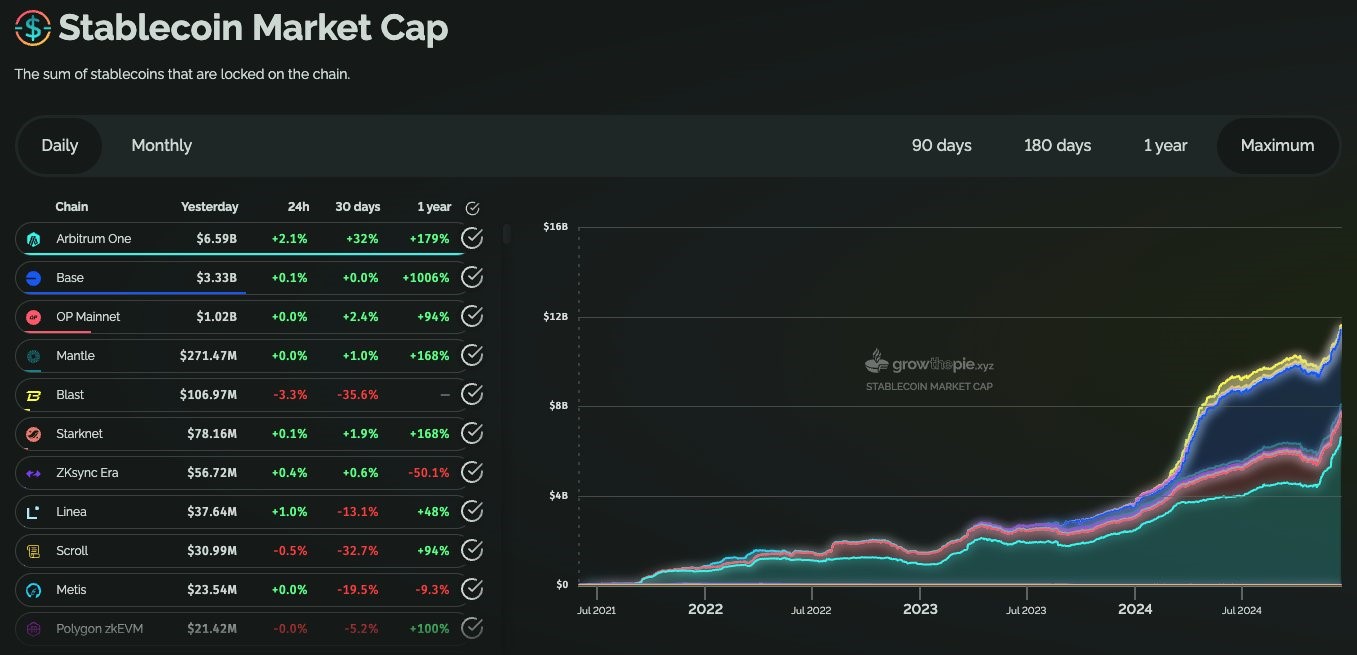Click the Base chain logo

[x=33, y=278]
